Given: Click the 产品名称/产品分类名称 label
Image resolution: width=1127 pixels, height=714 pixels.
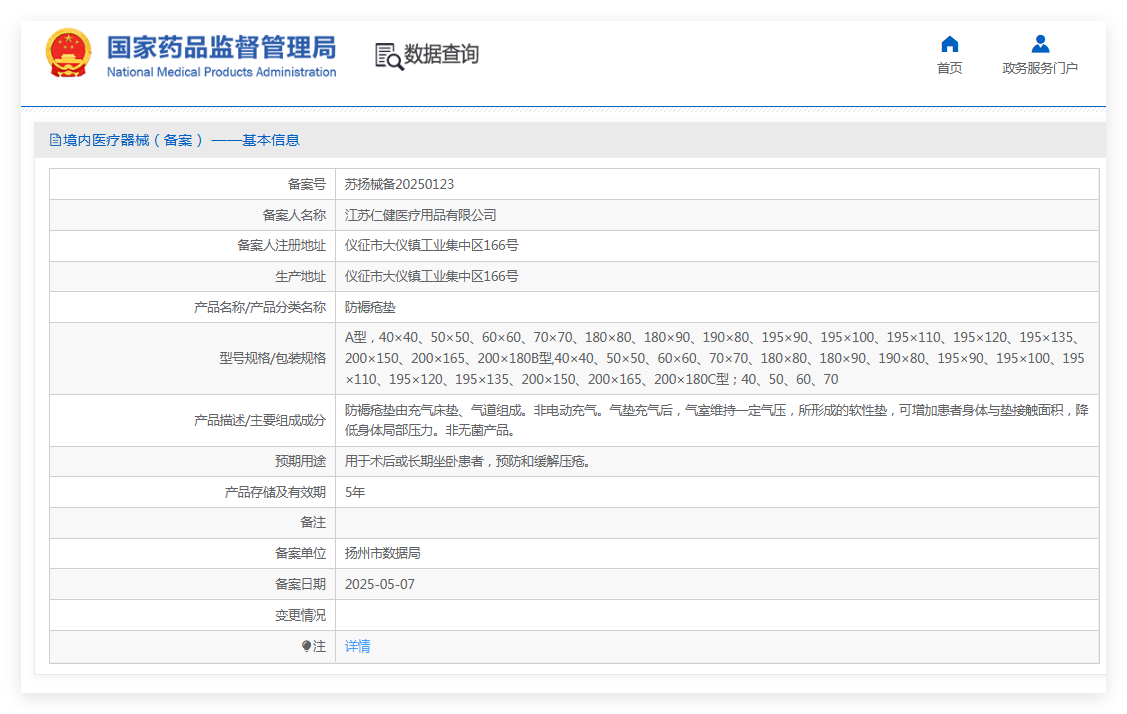Looking at the screenshot, I should click(x=260, y=307).
